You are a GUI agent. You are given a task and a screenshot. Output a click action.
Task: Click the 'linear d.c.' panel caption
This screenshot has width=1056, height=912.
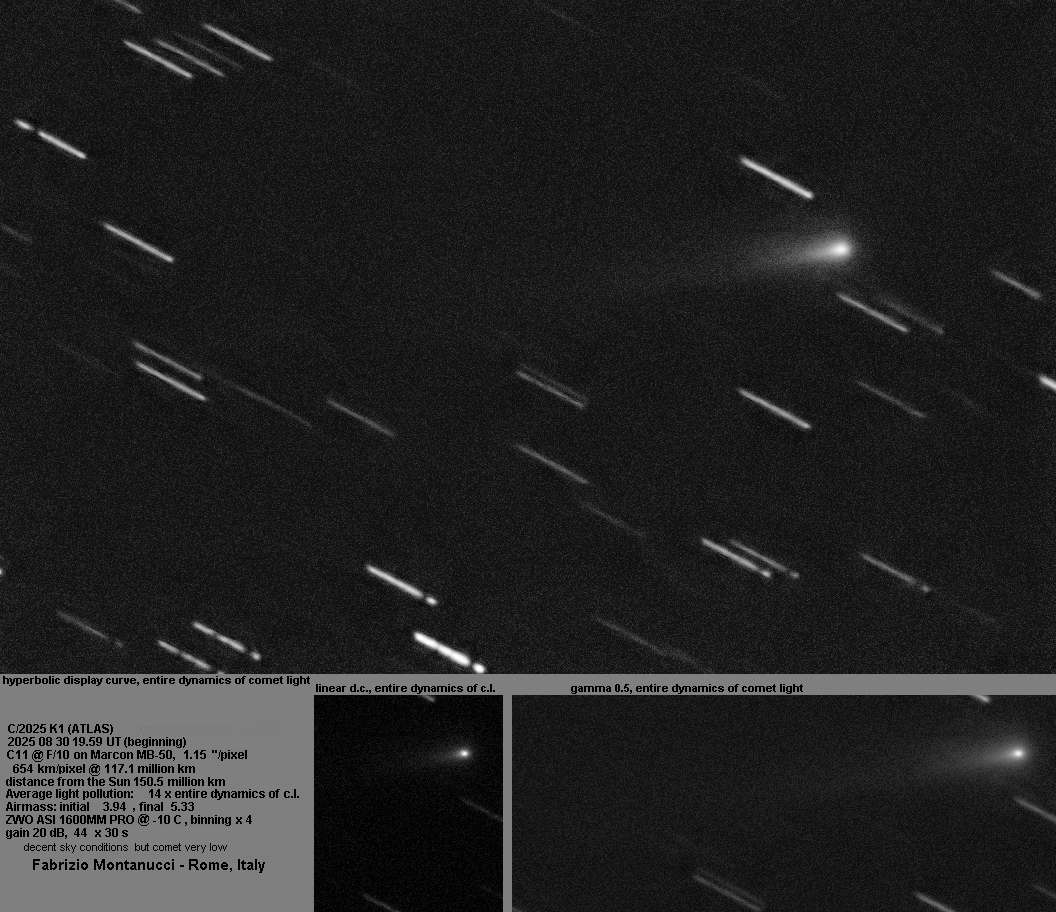405,688
